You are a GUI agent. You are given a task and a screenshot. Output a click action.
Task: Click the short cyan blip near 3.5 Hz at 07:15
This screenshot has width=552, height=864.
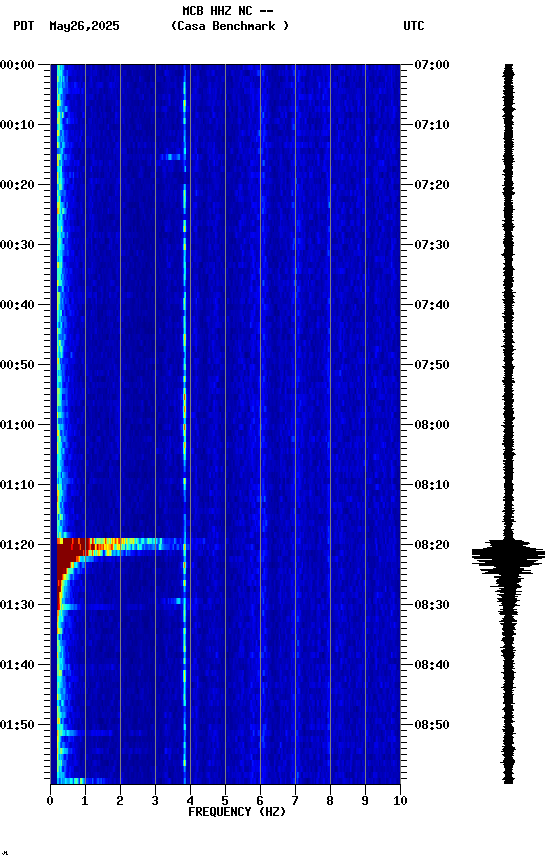tap(171, 157)
